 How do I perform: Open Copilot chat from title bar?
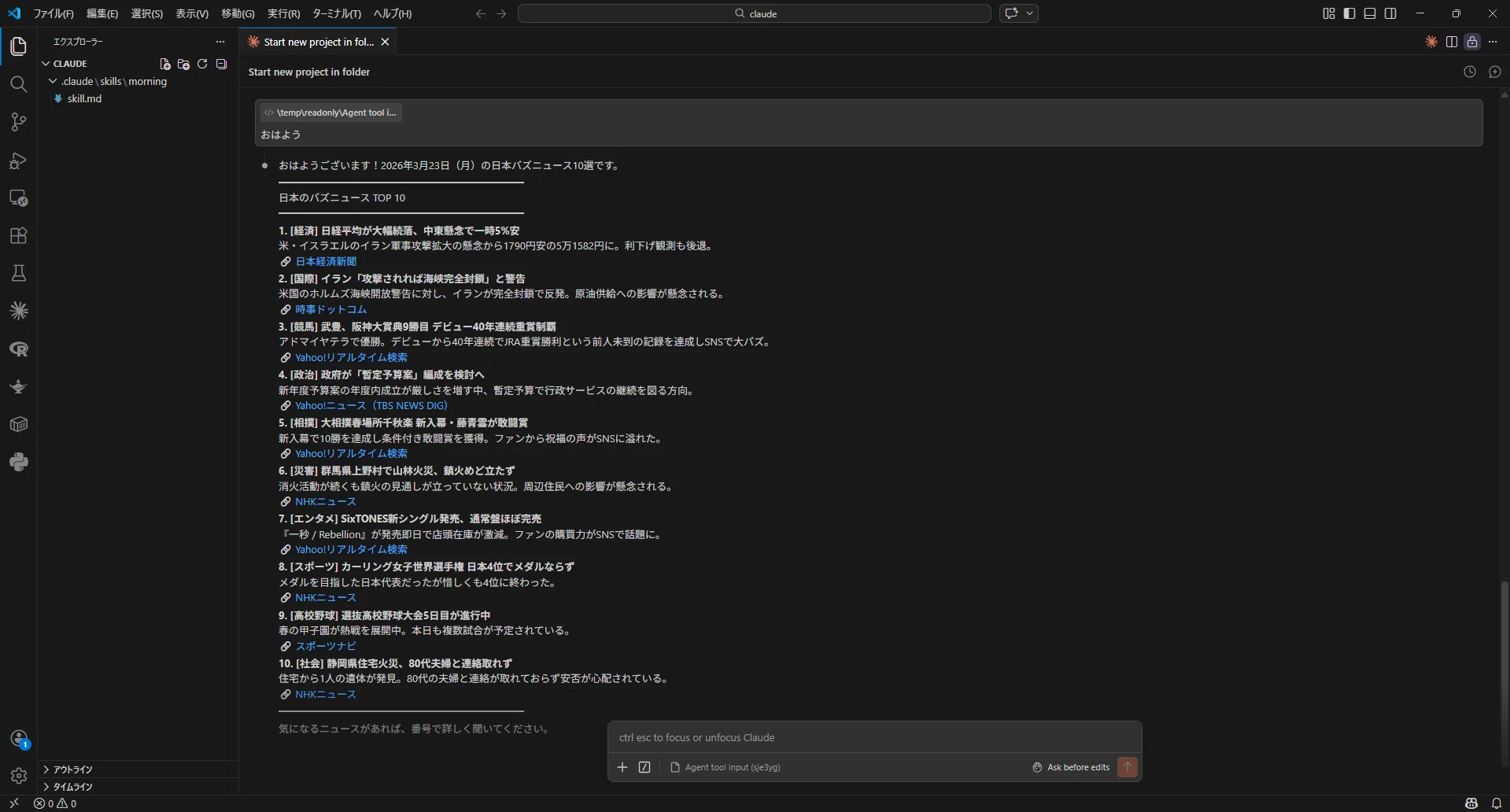pos(1011,13)
